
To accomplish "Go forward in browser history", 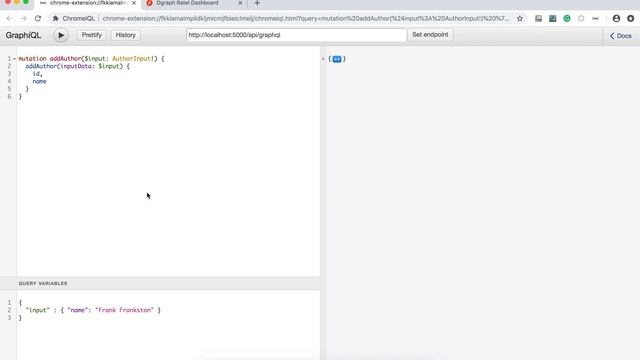I will coord(23,18).
